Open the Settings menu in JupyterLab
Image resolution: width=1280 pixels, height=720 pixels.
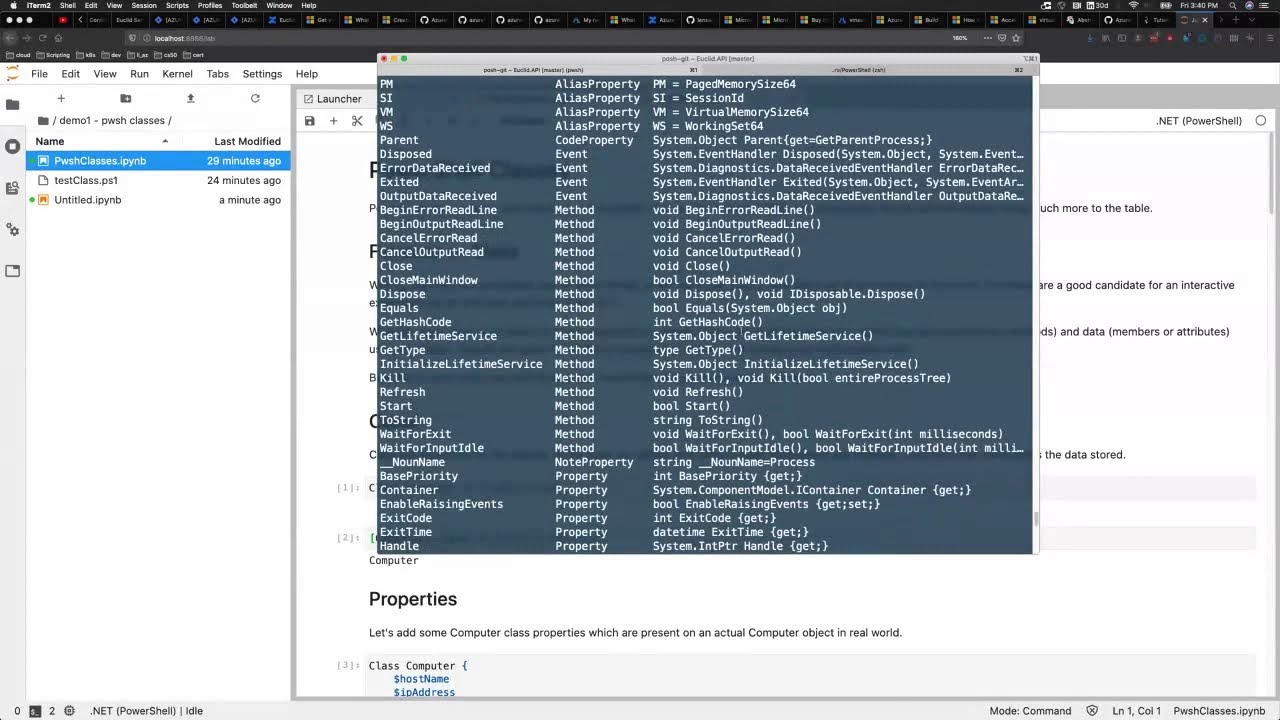tap(262, 74)
